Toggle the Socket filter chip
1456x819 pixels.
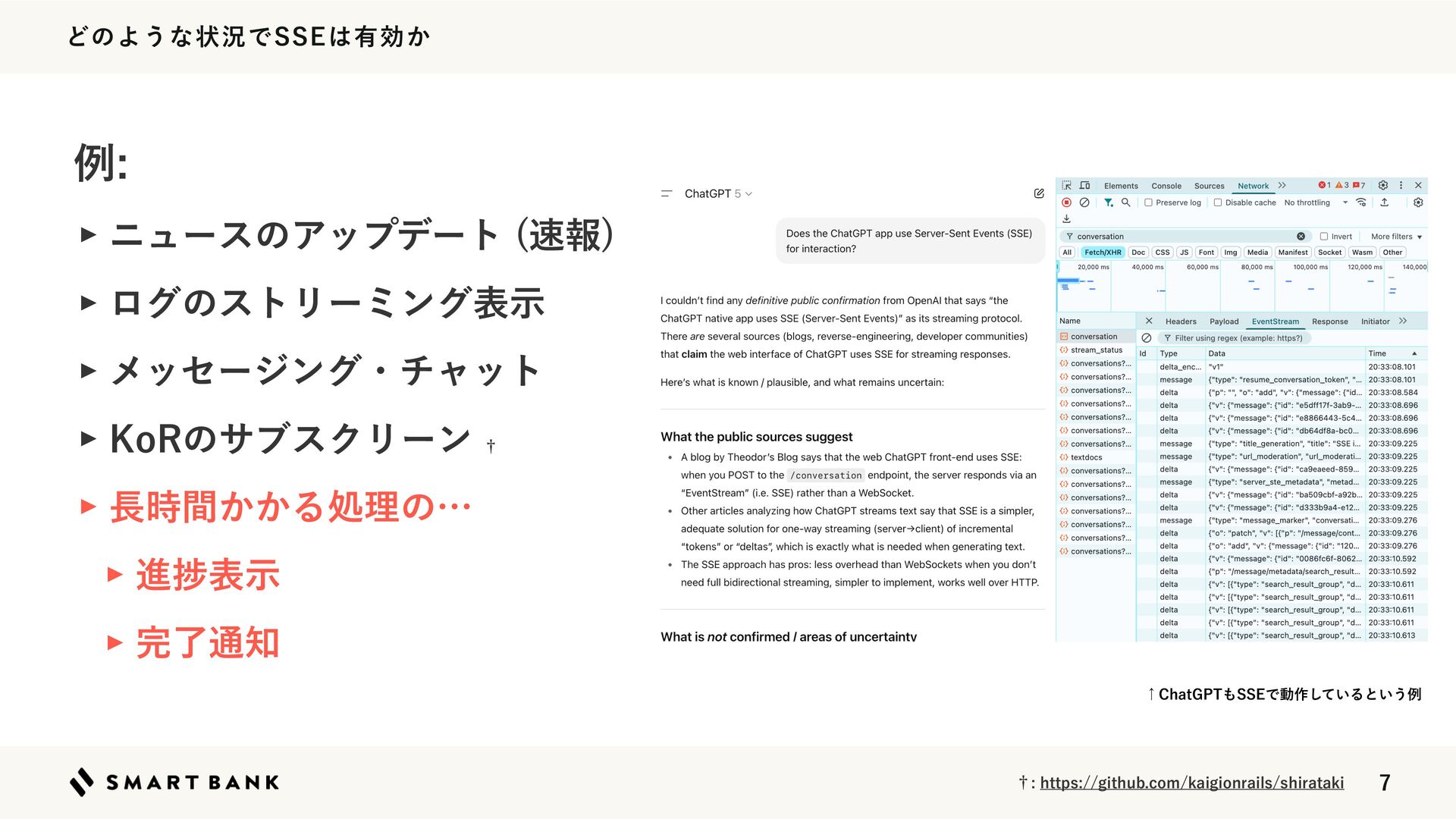click(x=1329, y=253)
